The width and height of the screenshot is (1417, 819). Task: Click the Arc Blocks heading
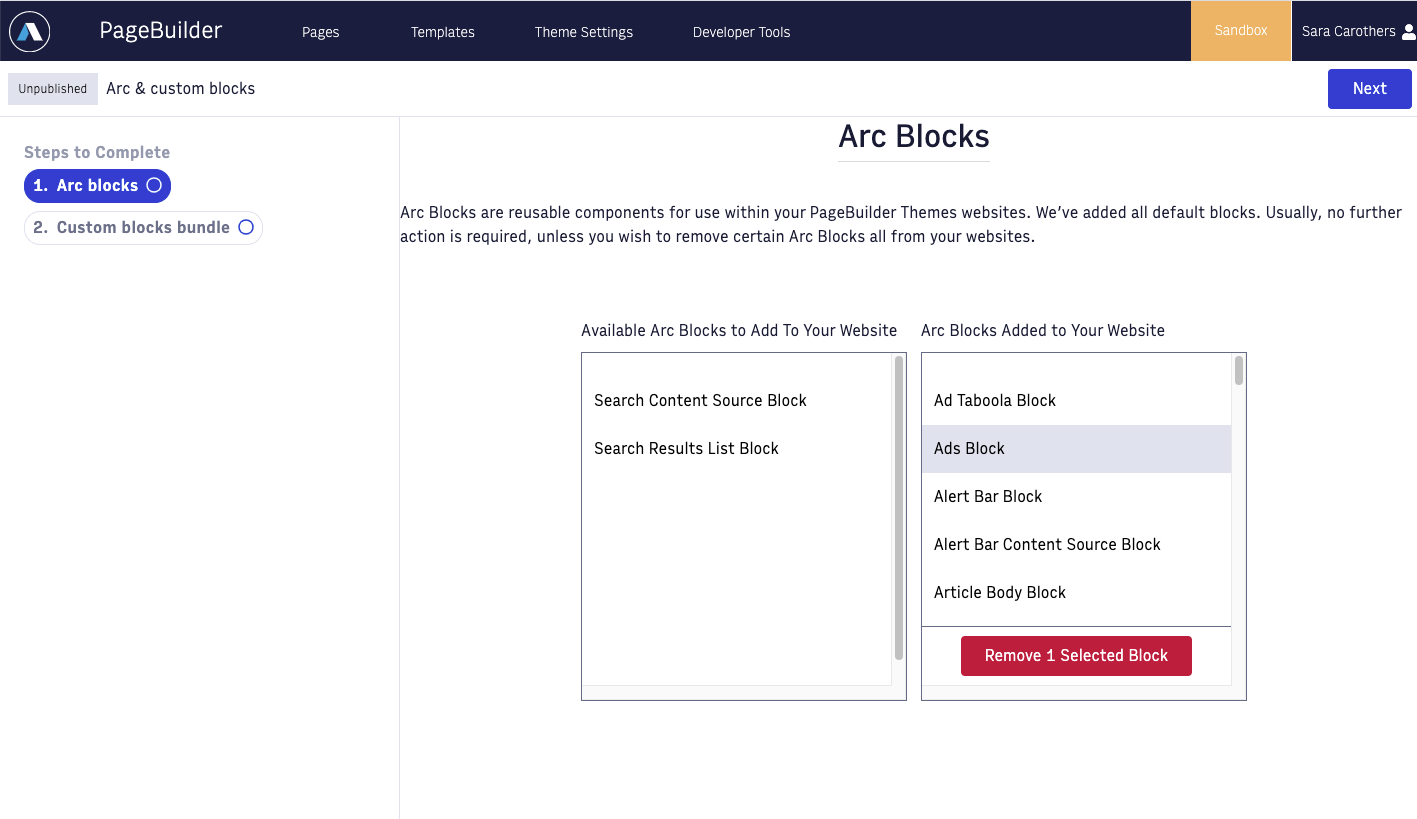[914, 137]
